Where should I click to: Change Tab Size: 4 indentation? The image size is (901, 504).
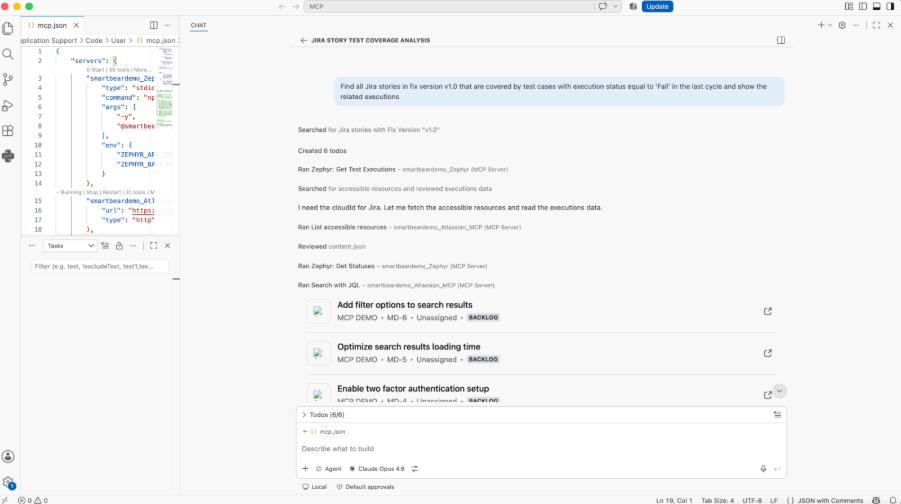pyautogui.click(x=717, y=501)
